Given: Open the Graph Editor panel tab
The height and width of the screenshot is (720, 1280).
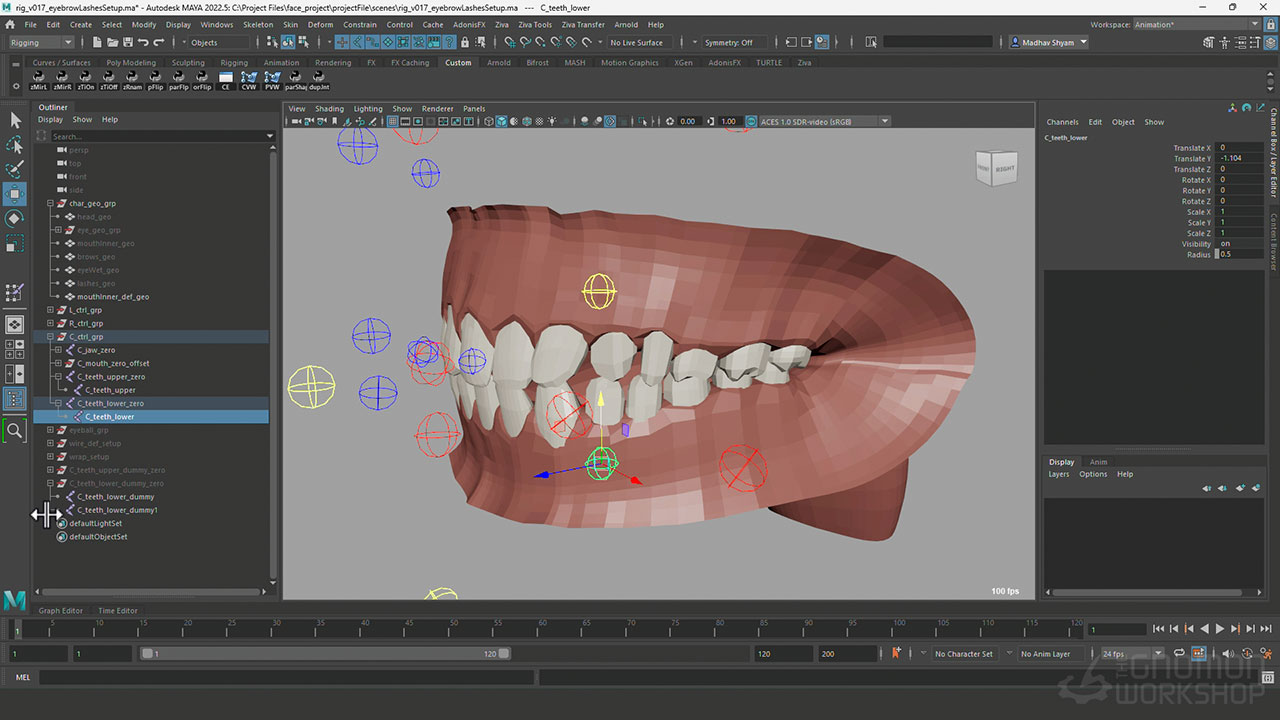Looking at the screenshot, I should point(61,610).
